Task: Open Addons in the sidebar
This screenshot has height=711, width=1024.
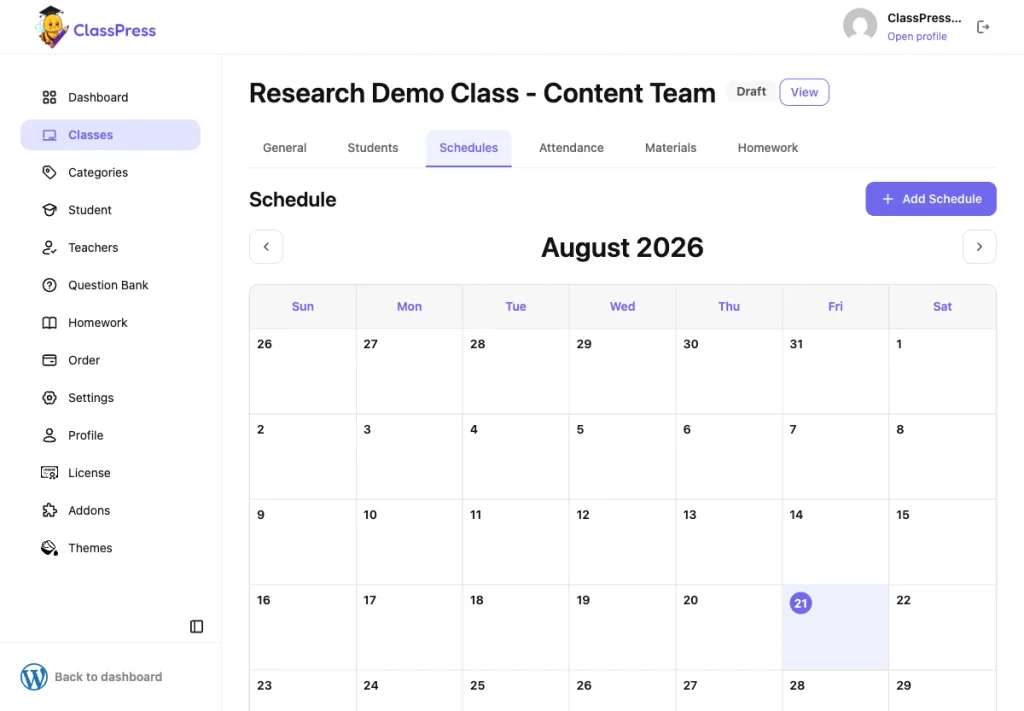Action: pyautogui.click(x=110, y=511)
